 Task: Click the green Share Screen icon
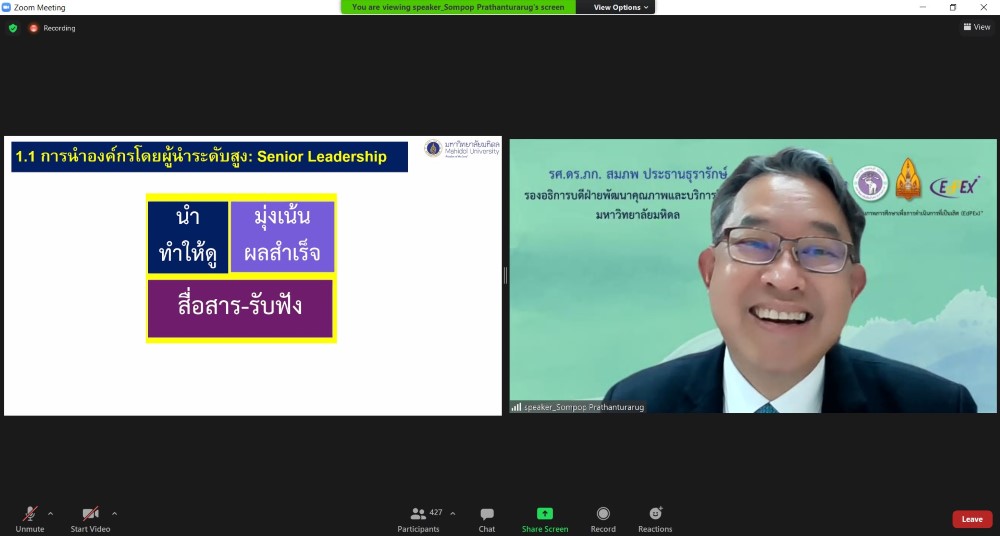[545, 513]
